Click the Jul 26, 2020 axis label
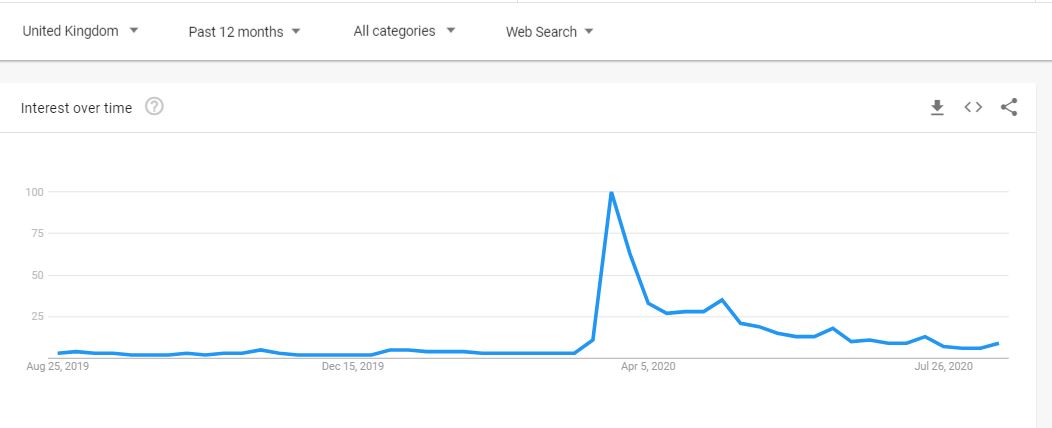Image resolution: width=1052 pixels, height=428 pixels. [943, 366]
